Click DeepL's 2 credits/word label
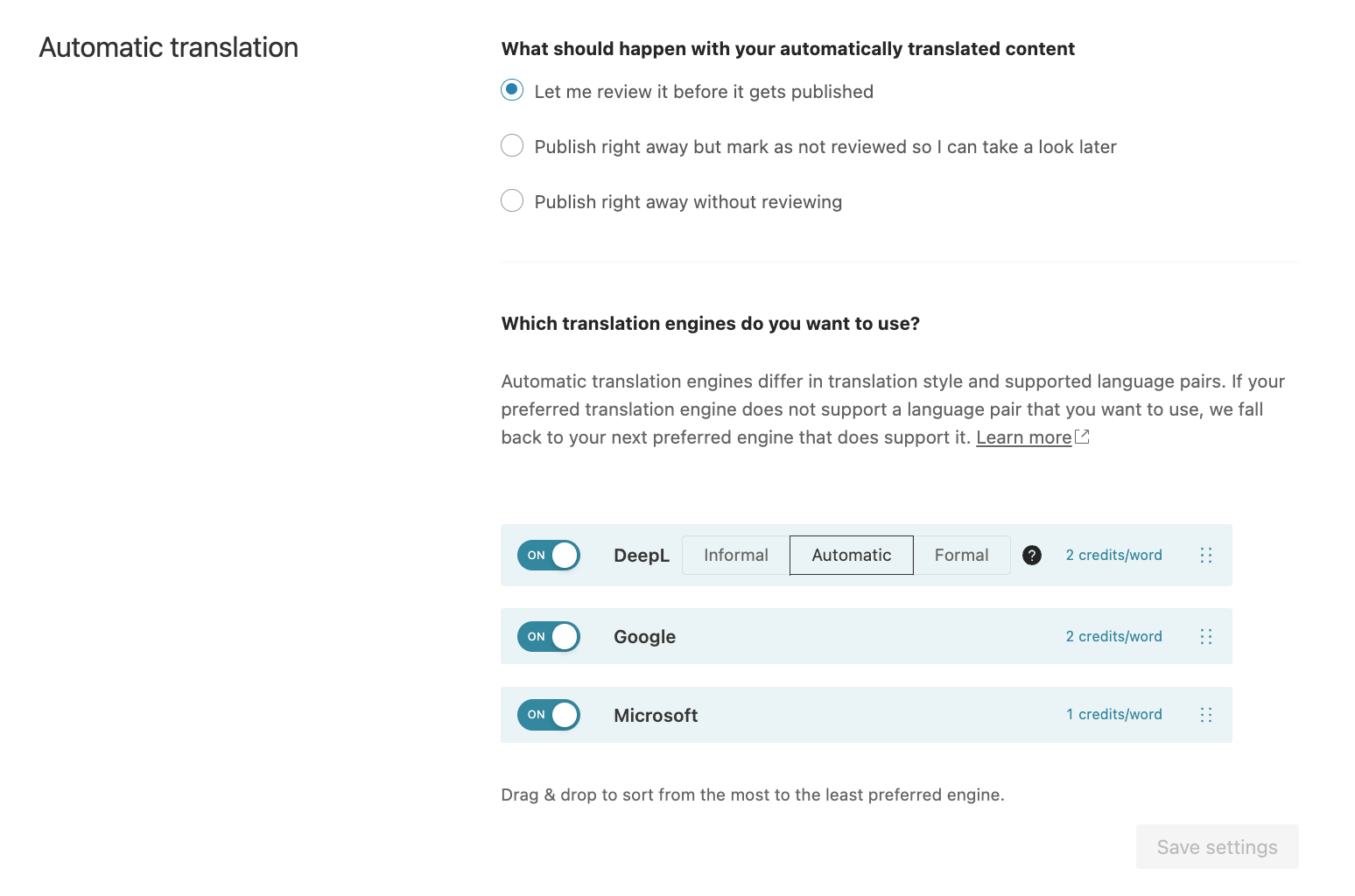The width and height of the screenshot is (1355, 896). point(1114,556)
